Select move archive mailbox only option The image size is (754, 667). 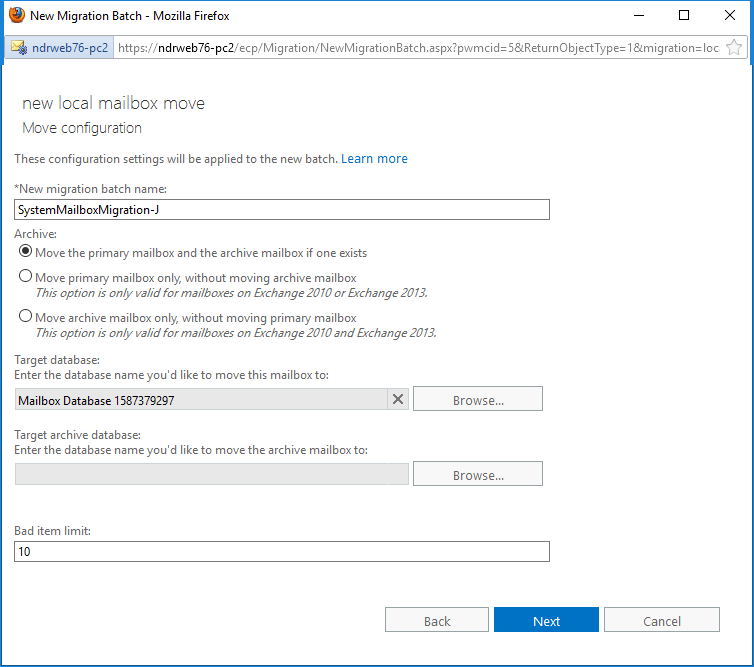[25, 316]
